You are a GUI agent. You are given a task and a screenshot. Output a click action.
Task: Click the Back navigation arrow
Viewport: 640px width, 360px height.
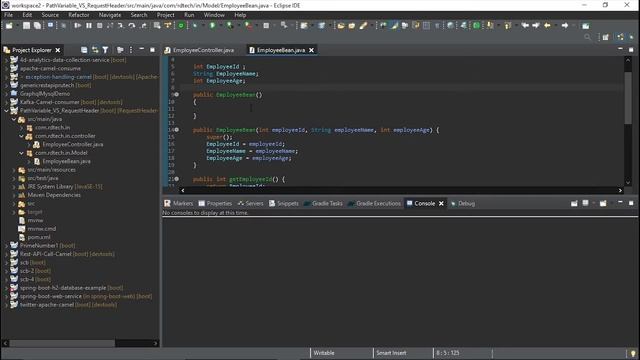pos(525,26)
